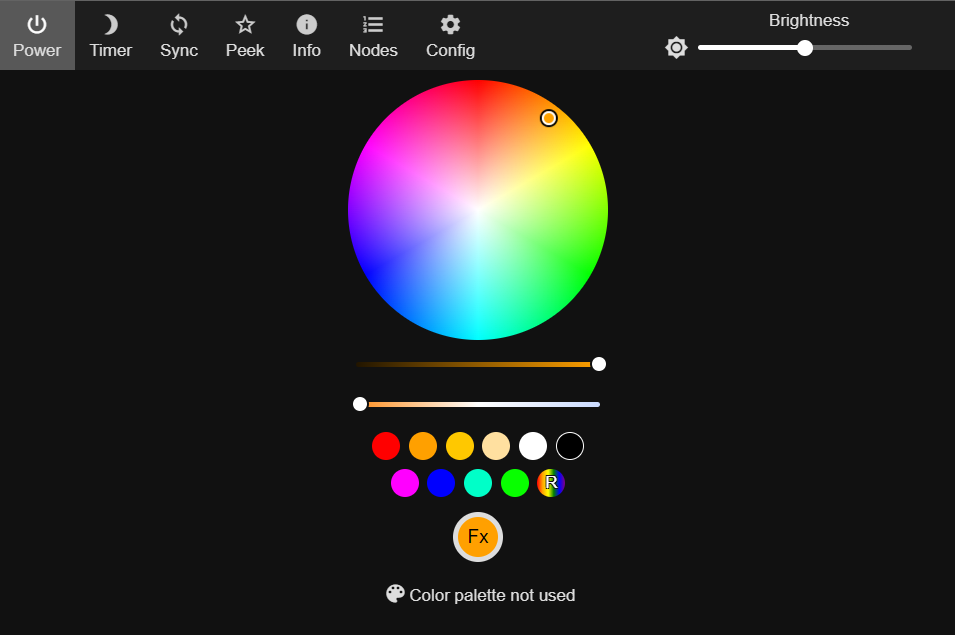Image resolution: width=955 pixels, height=635 pixels.
Task: Toggle the Power button
Action: 37,35
